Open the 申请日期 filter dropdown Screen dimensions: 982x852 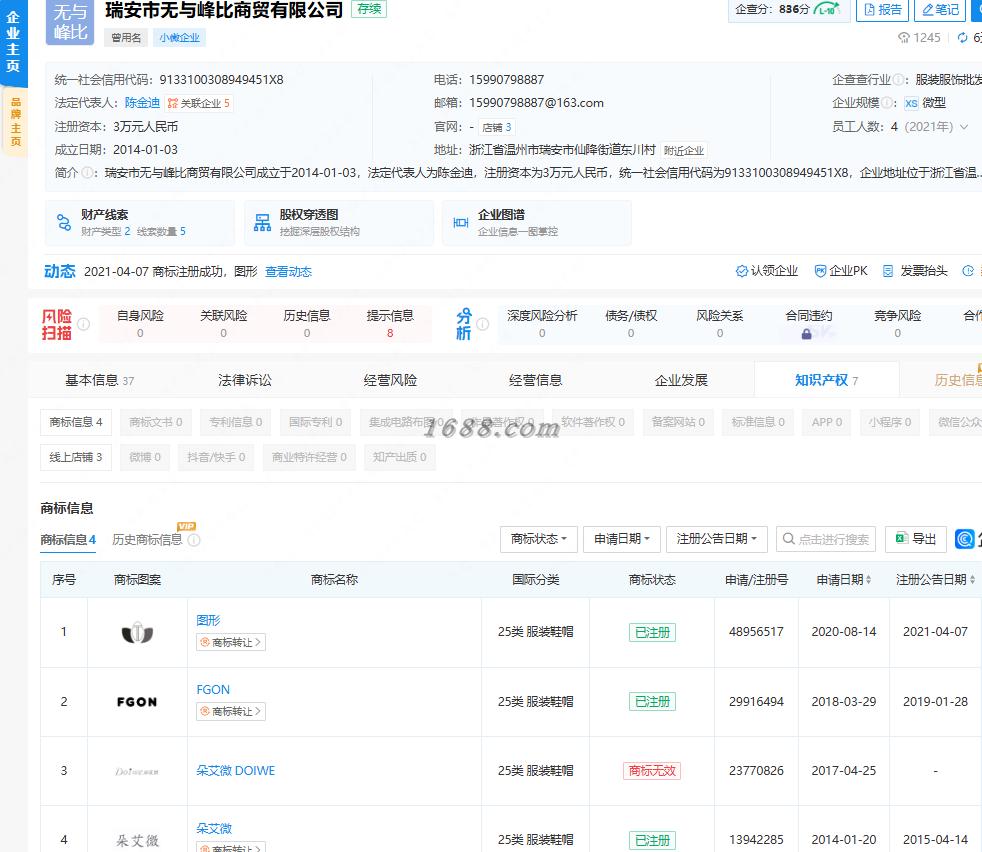coord(622,539)
